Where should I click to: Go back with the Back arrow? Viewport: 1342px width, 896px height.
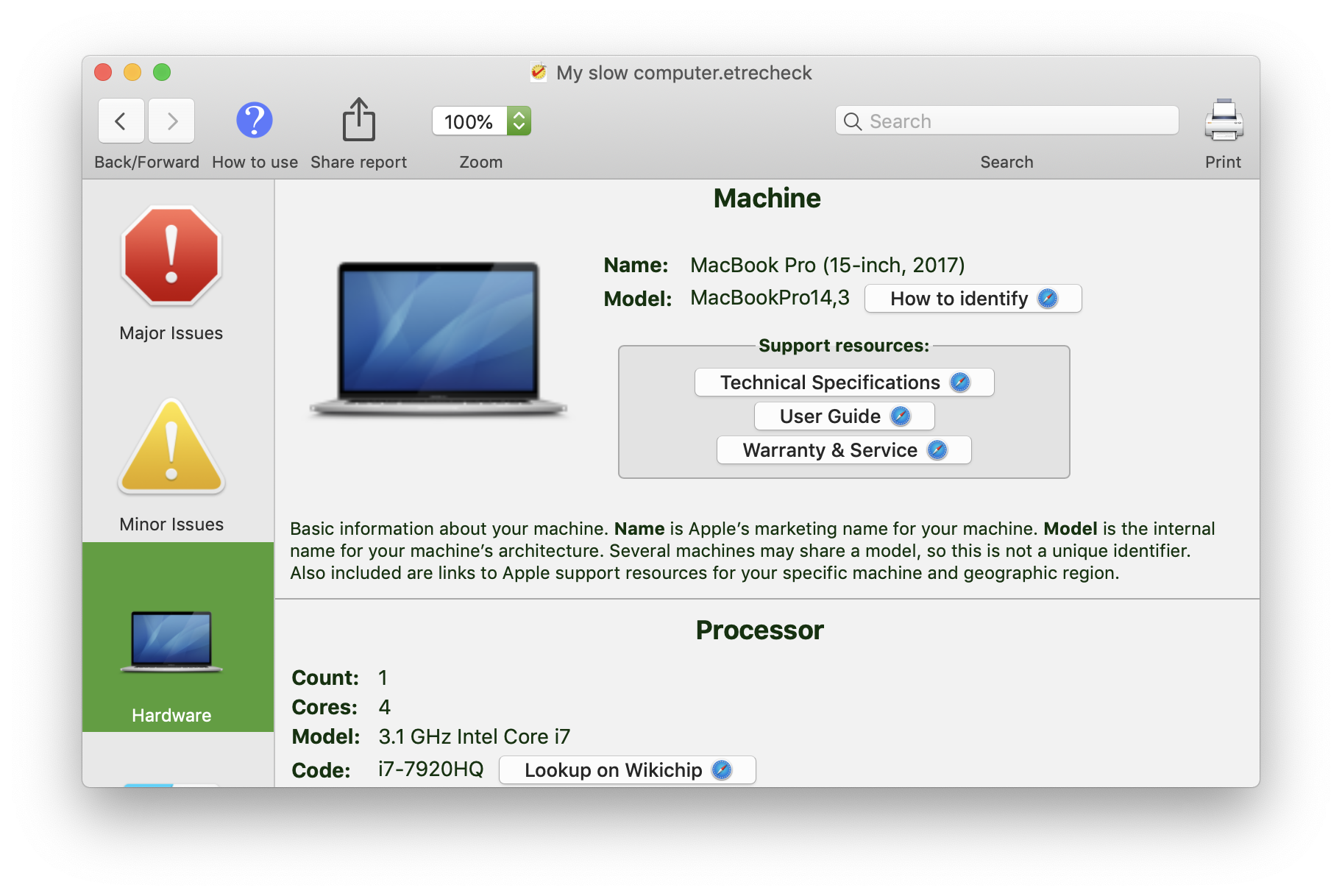[x=121, y=121]
